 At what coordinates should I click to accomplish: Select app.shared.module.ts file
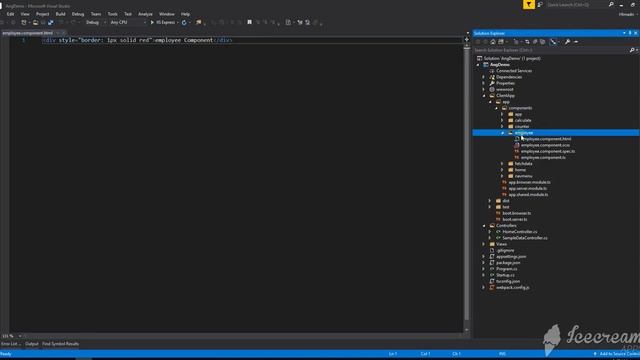(x=528, y=195)
